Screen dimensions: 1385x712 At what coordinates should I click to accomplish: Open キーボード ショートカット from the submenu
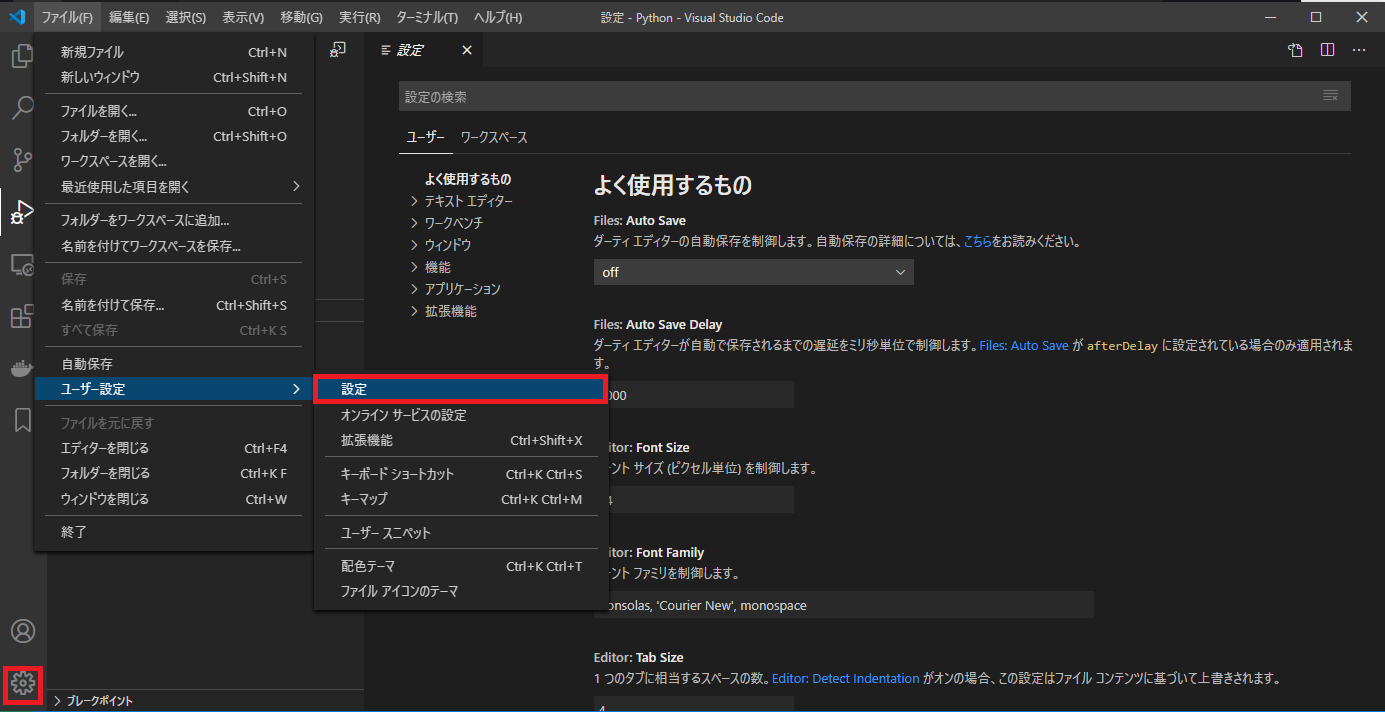point(460,474)
